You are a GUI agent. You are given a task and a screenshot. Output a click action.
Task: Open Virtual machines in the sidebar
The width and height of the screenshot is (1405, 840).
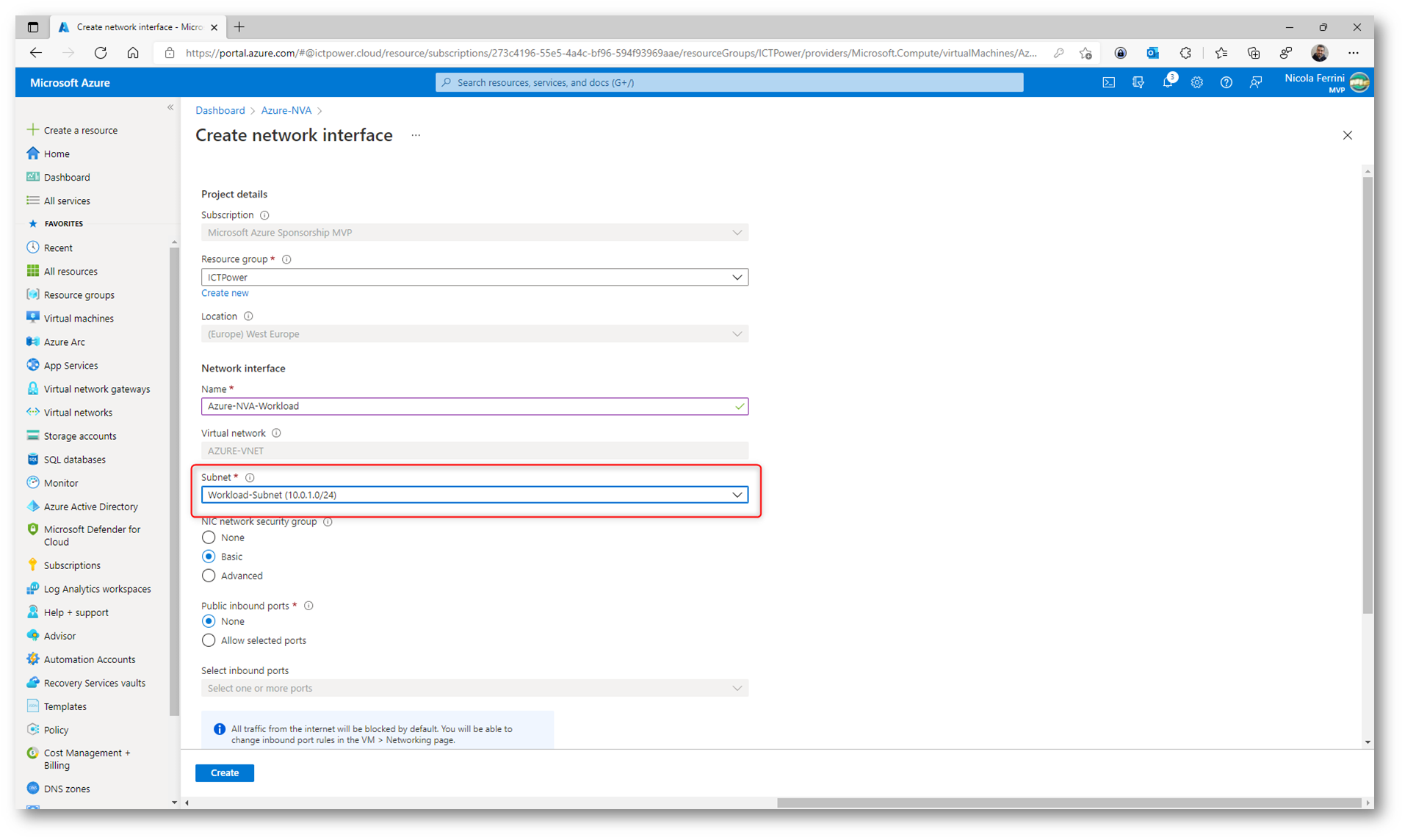(x=79, y=319)
